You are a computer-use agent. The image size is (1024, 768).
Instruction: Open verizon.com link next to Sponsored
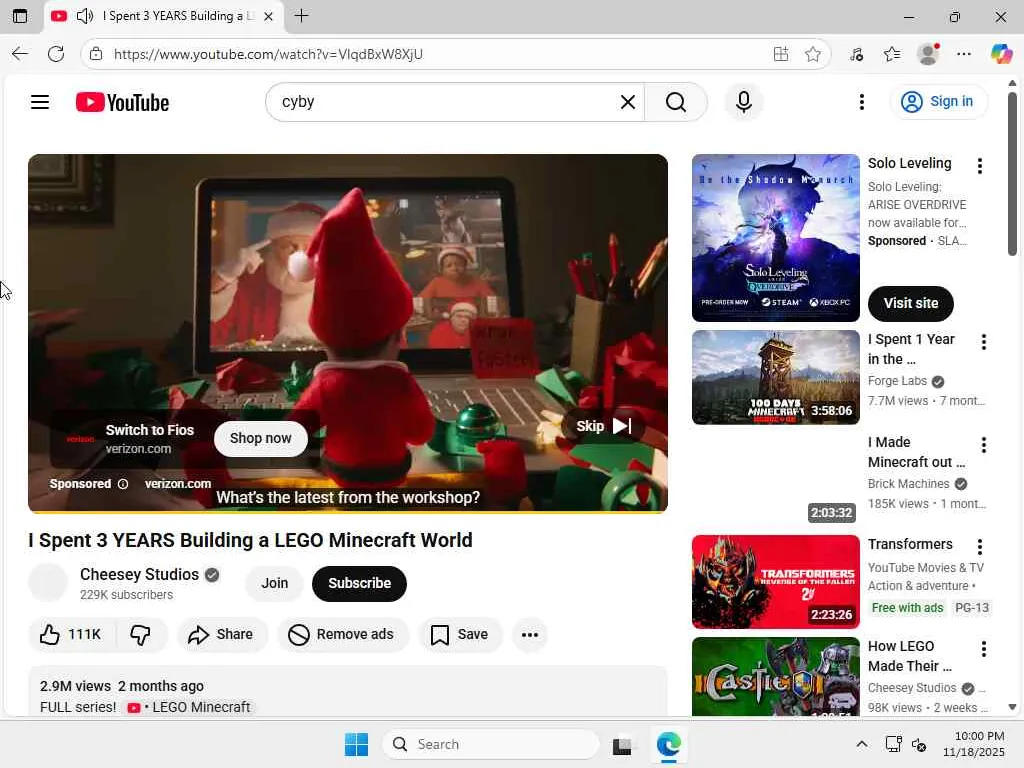pyautogui.click(x=178, y=484)
